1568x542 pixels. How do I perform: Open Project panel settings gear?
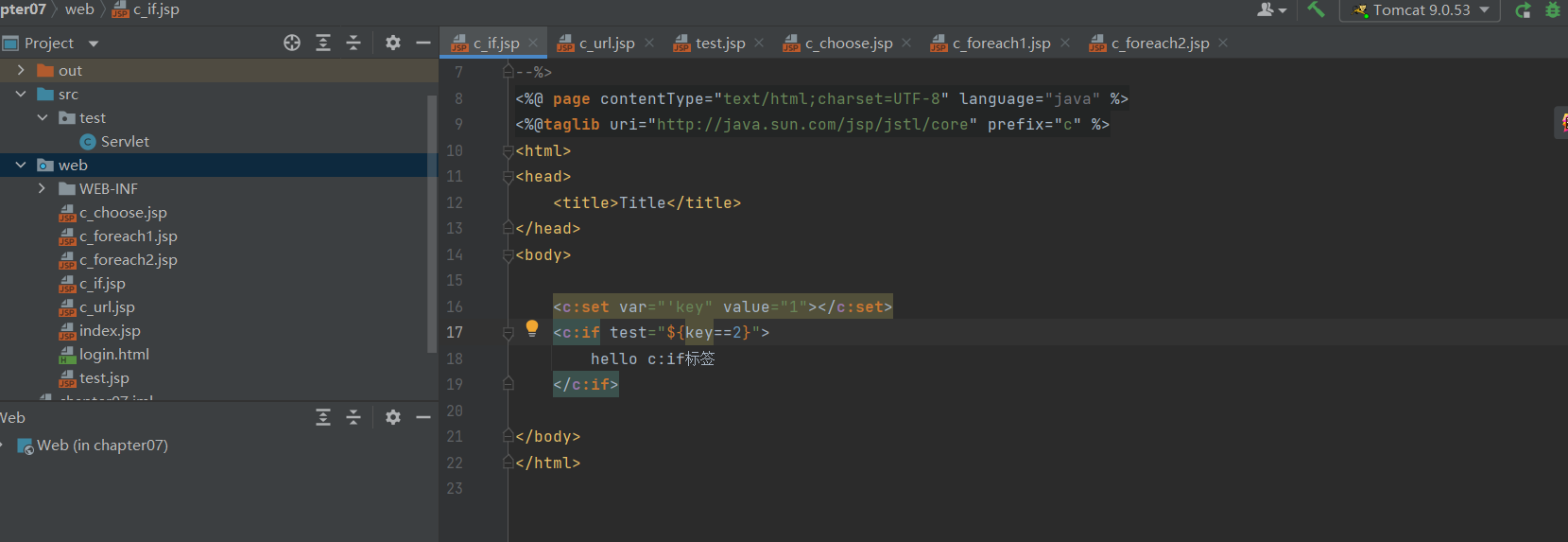point(393,43)
